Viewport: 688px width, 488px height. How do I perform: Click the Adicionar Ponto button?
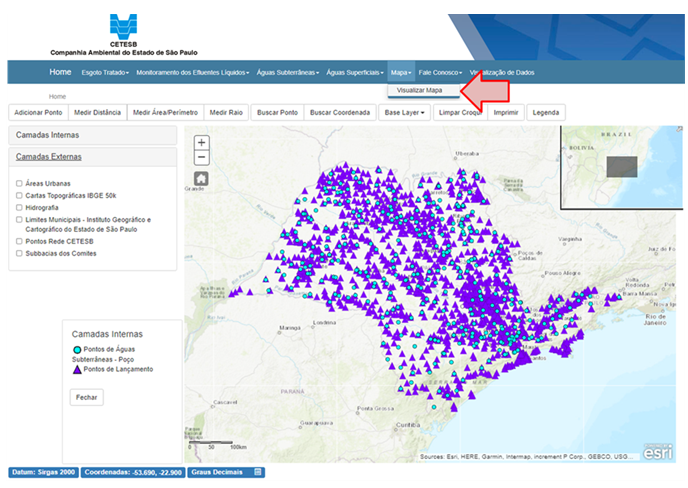38,113
